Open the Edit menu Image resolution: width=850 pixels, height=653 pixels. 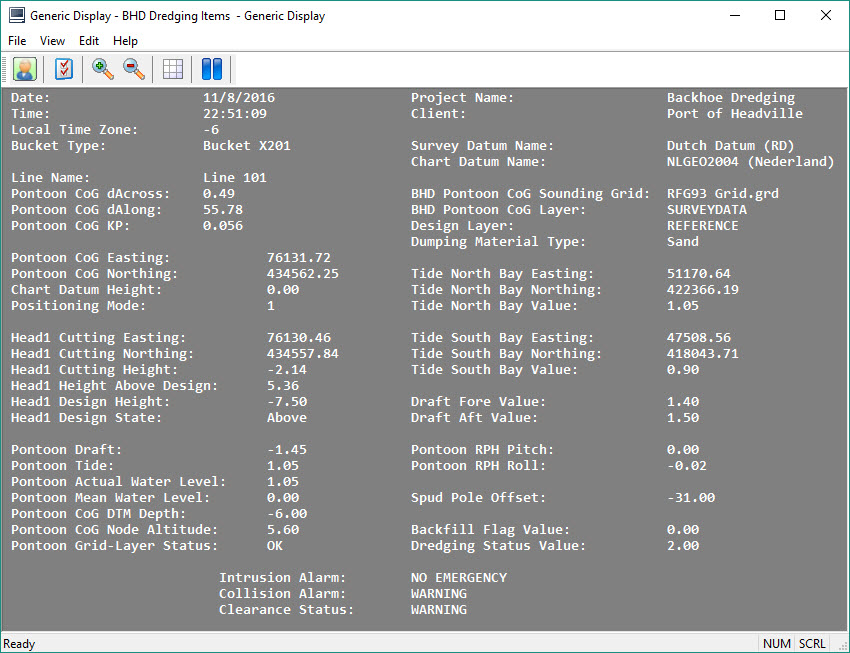coord(89,41)
